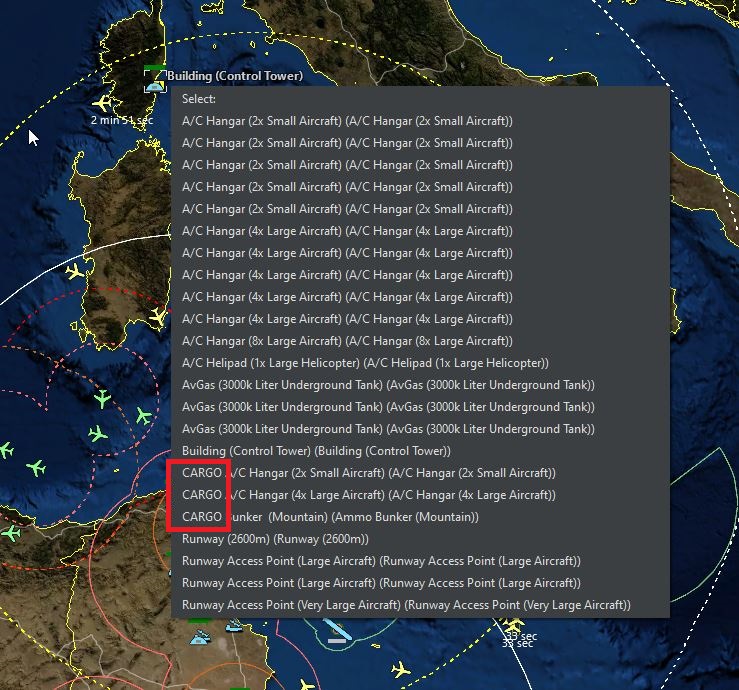Select the Building (Control Tower) unit icon on map
739x690 pixels.
pyautogui.click(x=155, y=86)
